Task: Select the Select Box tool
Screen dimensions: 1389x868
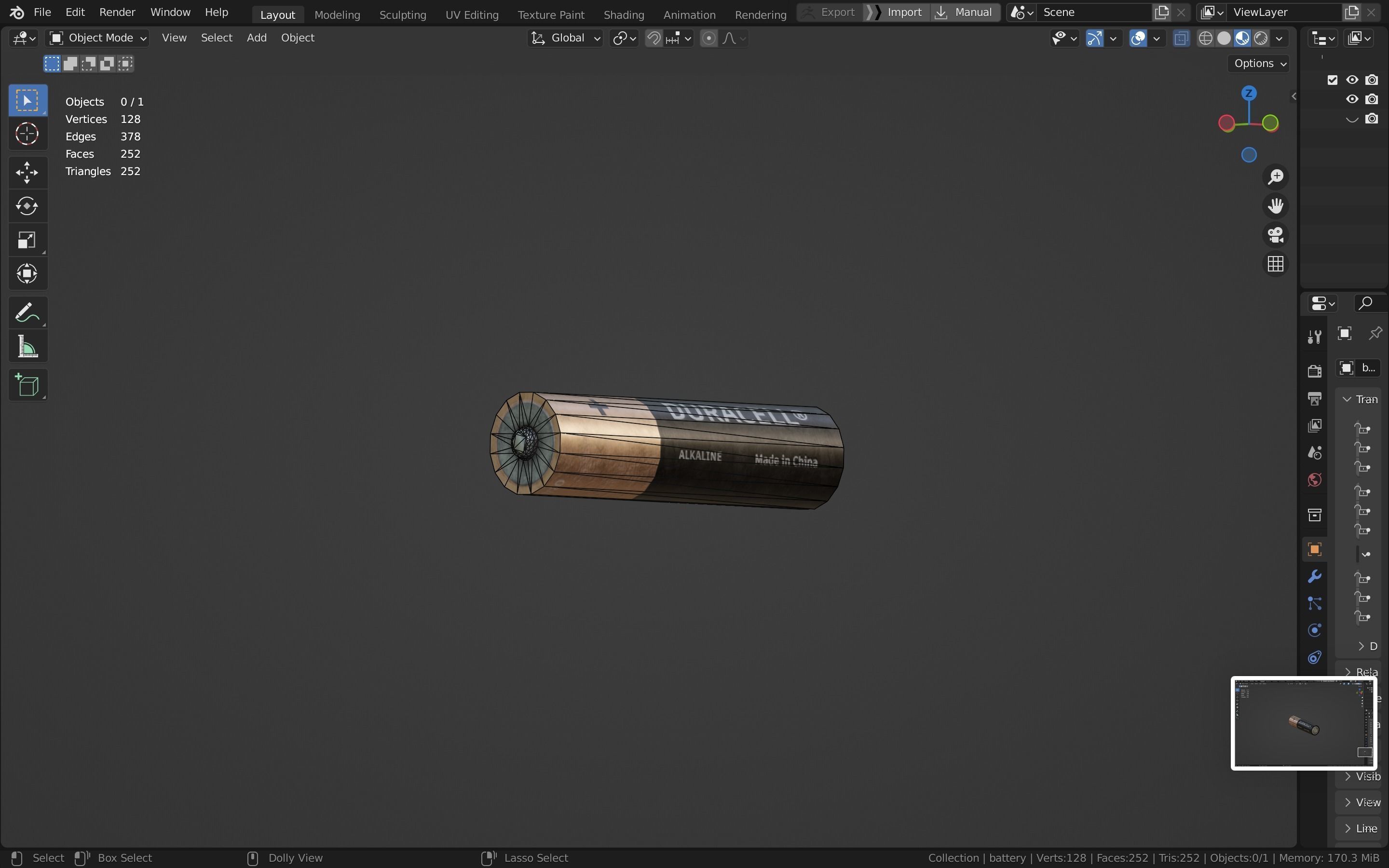Action: coord(27,100)
